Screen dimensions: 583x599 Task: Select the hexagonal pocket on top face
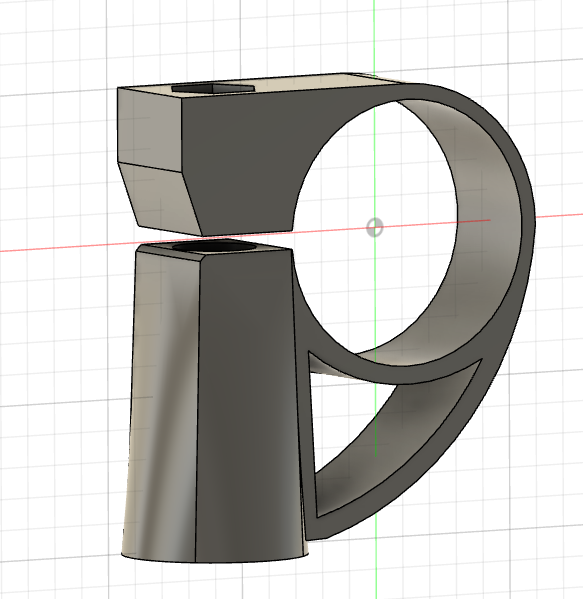213,88
